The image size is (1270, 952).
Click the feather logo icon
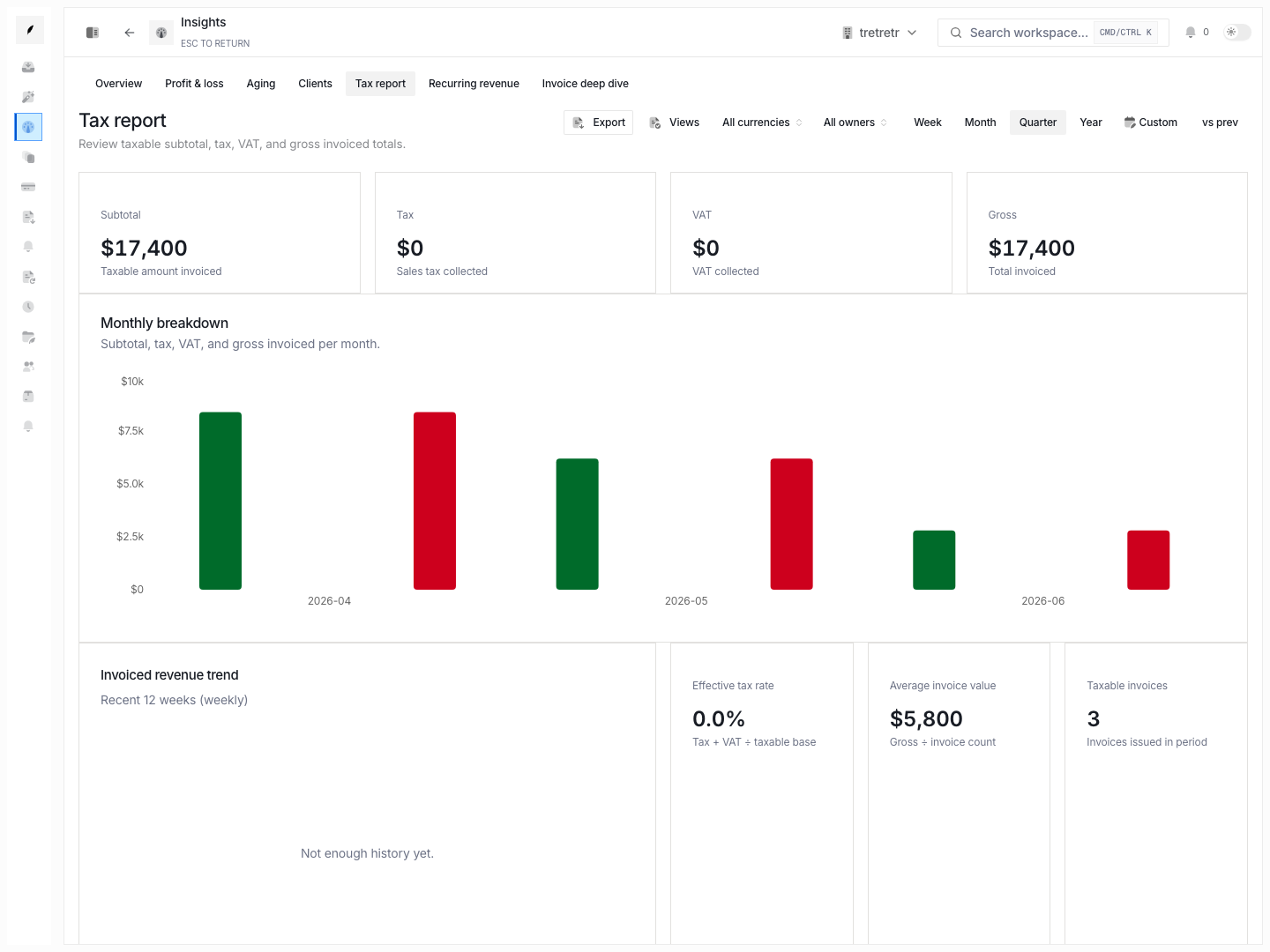click(x=30, y=30)
